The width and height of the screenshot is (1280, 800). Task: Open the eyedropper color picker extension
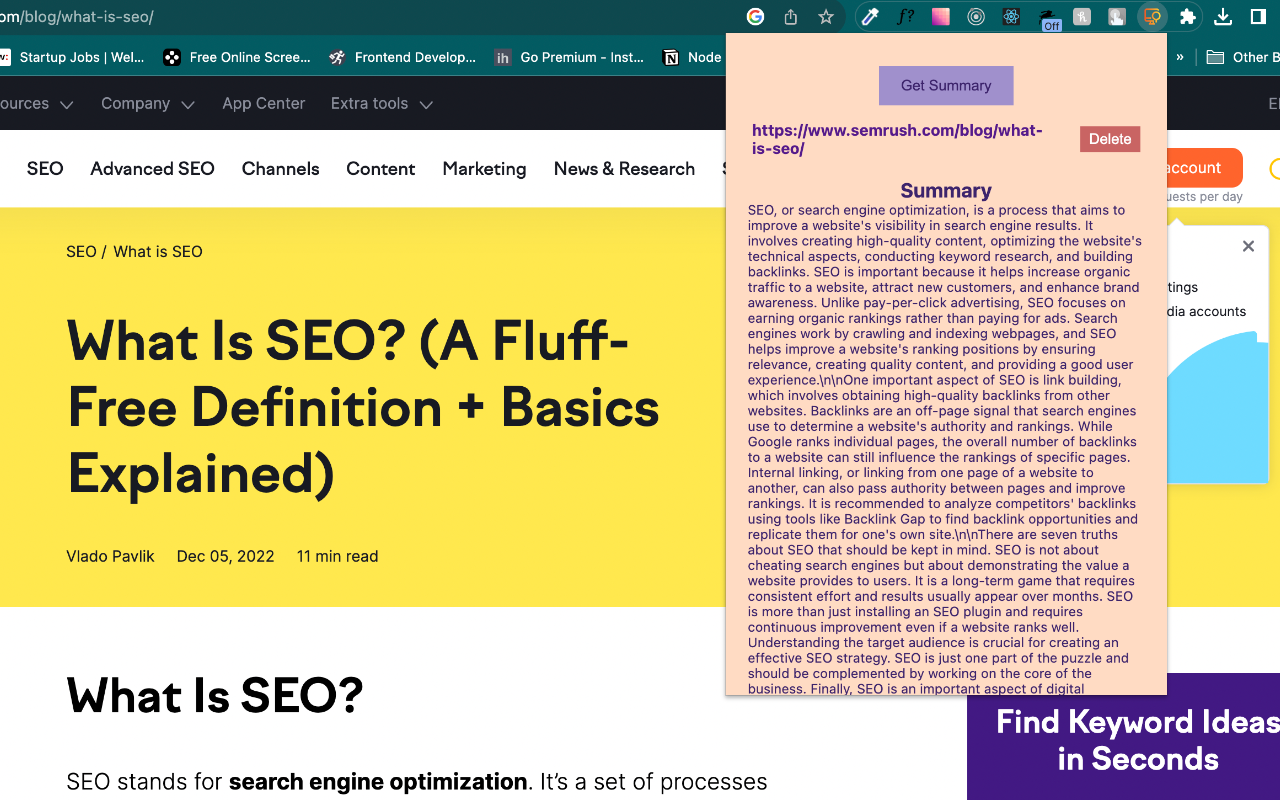click(870, 17)
